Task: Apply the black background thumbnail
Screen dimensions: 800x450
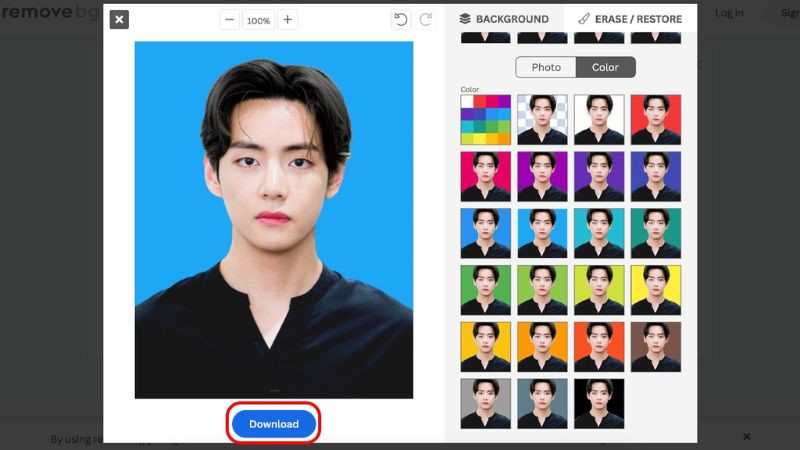Action: (599, 404)
